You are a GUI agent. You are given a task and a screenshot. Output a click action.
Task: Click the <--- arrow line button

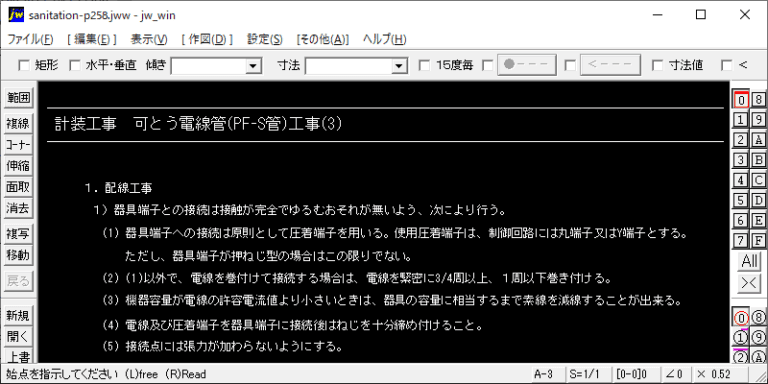coord(610,65)
